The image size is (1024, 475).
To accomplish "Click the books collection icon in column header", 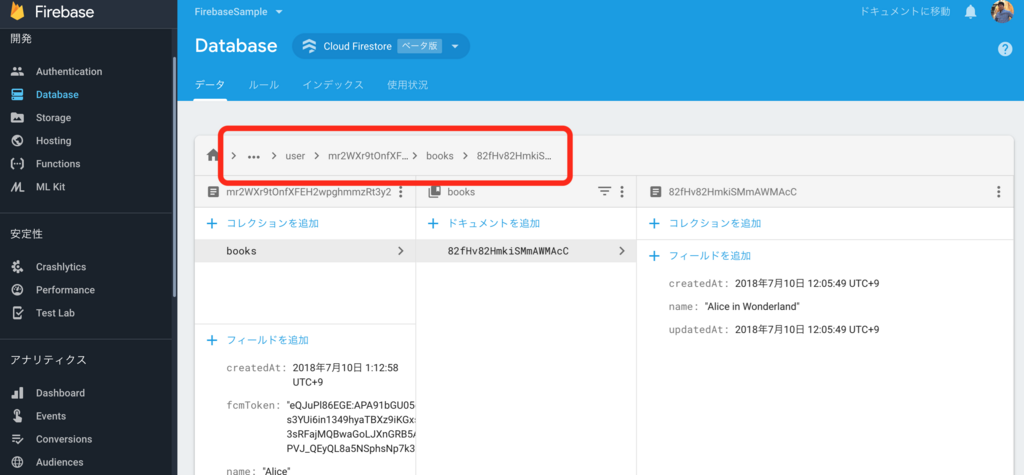I will [x=434, y=192].
